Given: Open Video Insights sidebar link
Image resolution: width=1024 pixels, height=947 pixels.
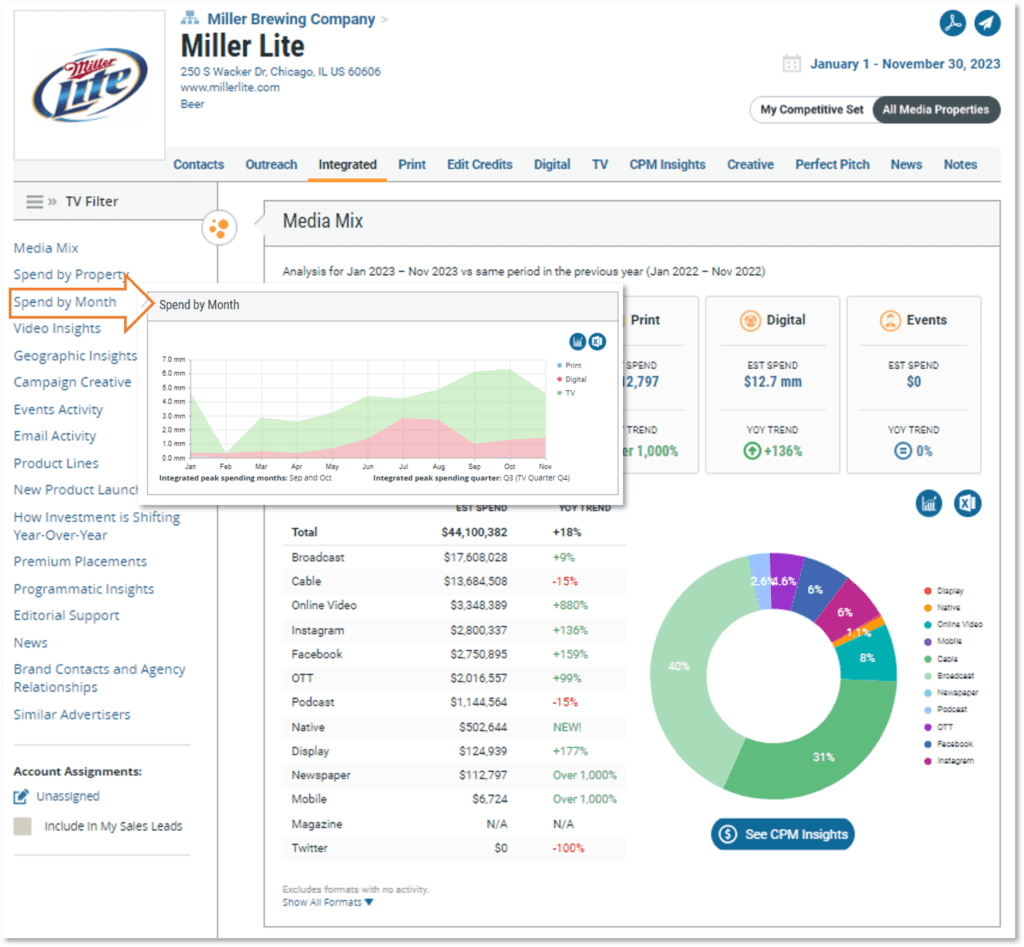Looking at the screenshot, I should (57, 329).
